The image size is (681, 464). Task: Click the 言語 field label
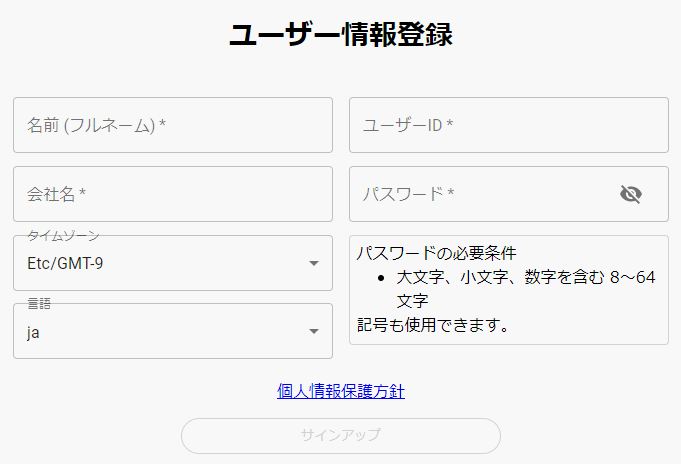[x=39, y=304]
